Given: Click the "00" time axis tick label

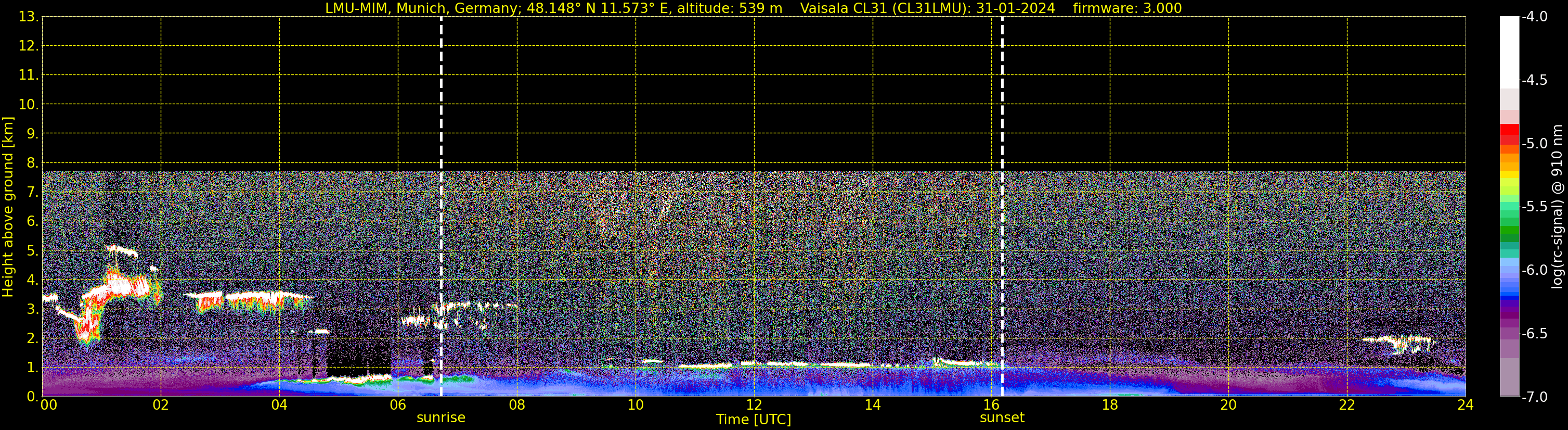Looking at the screenshot, I should [49, 406].
